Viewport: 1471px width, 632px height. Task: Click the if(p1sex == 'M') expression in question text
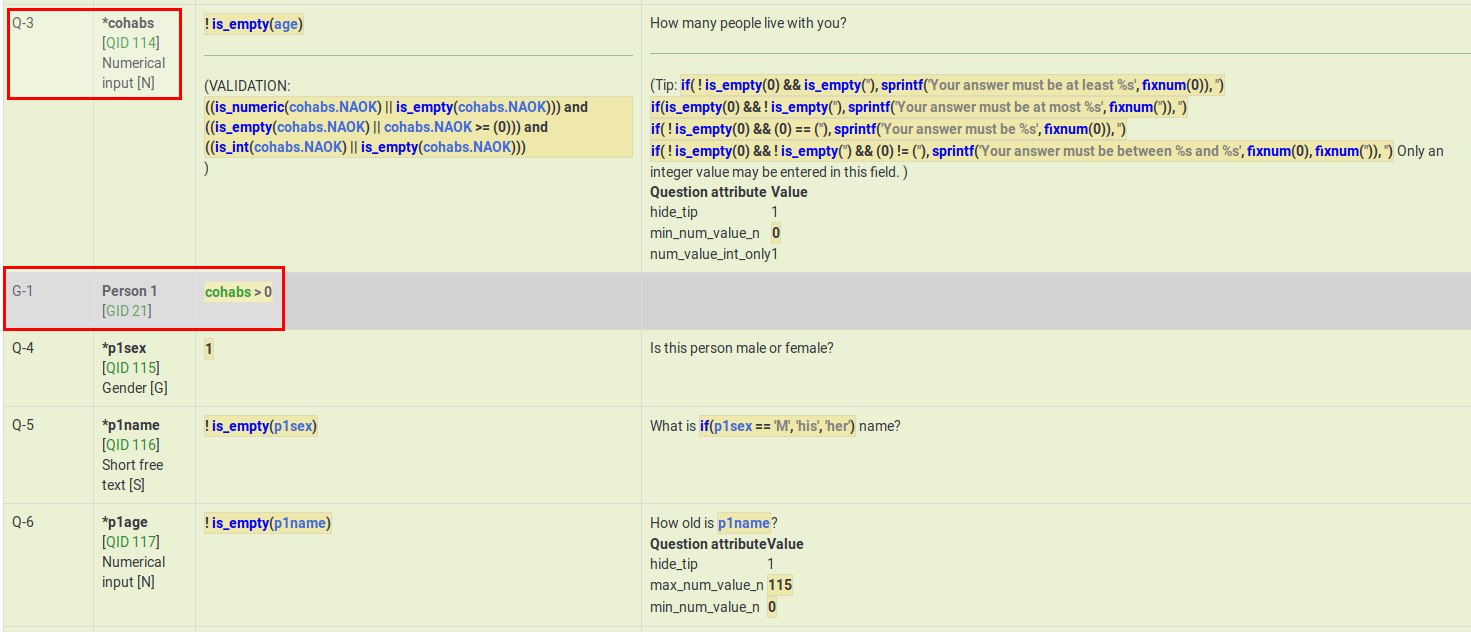[x=777, y=426]
